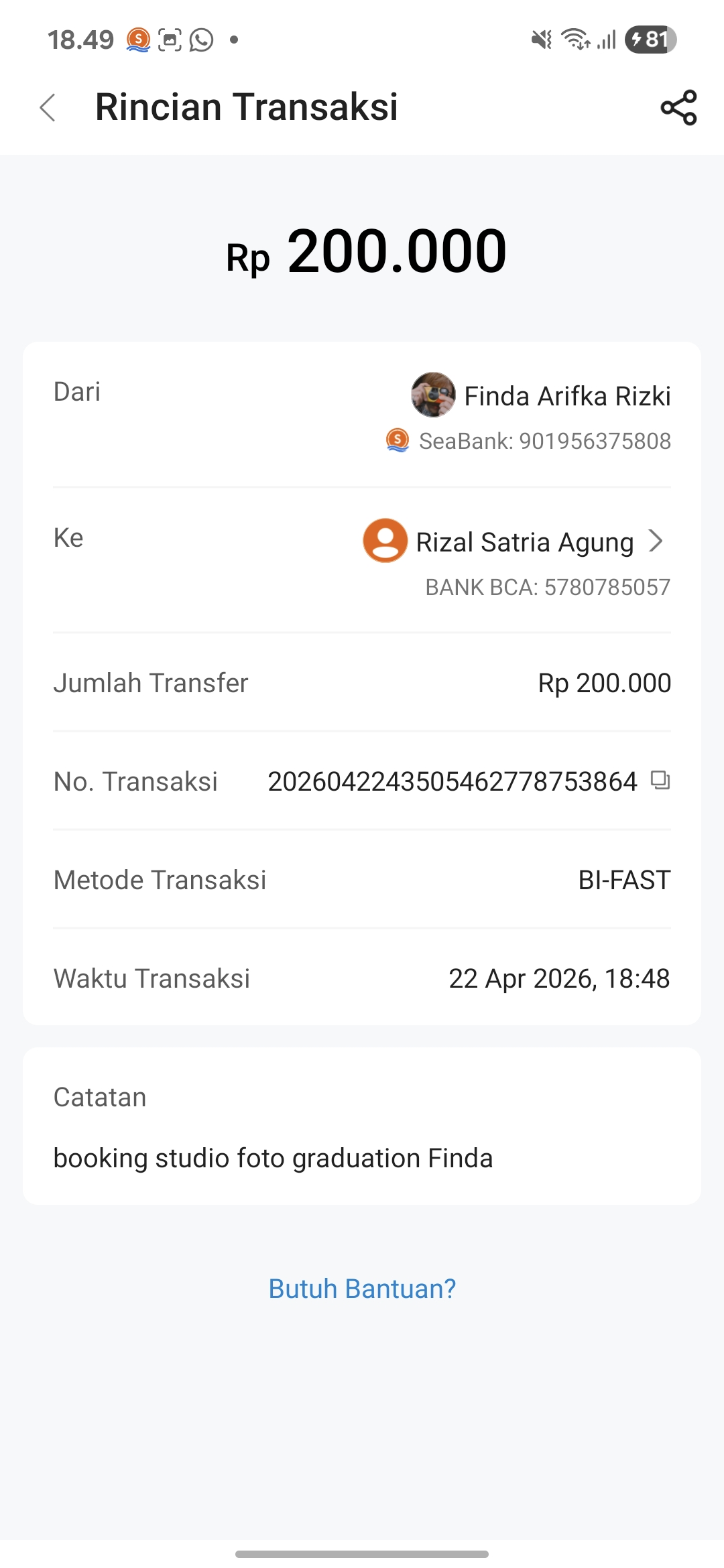Tap the muted sound status icon
This screenshot has width=724, height=1568.
(x=542, y=40)
